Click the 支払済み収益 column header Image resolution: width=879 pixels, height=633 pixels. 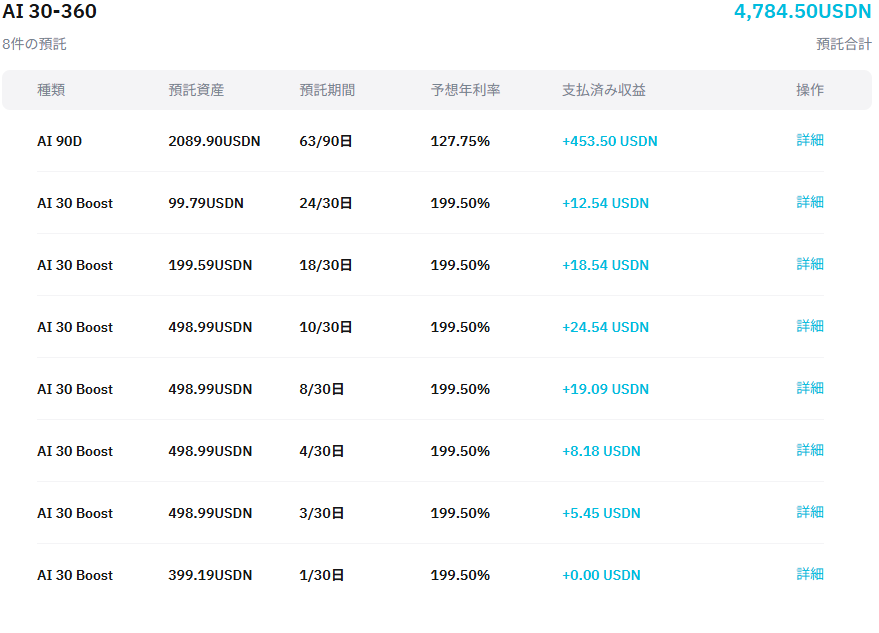pos(603,90)
